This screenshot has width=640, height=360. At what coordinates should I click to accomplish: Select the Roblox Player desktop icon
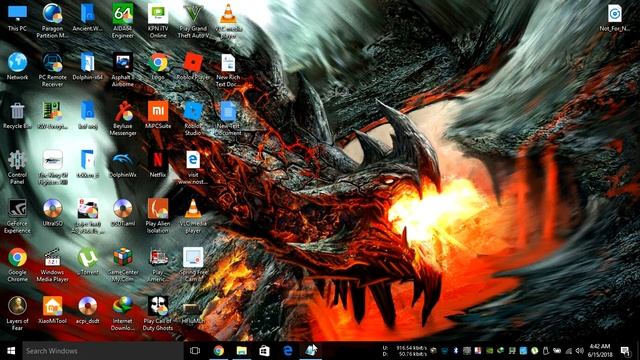193,66
